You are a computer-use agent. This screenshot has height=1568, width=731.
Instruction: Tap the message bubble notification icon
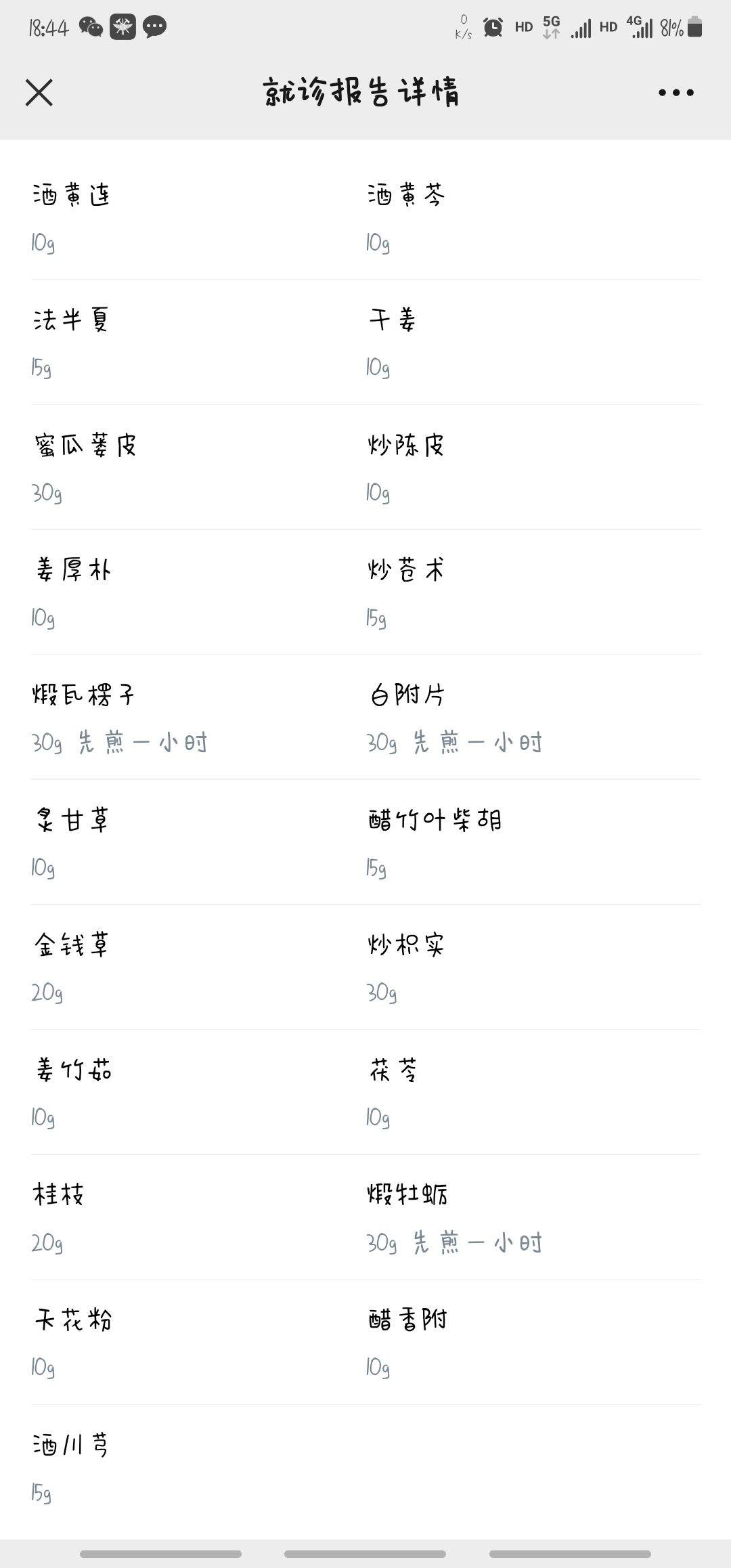pyautogui.click(x=154, y=27)
